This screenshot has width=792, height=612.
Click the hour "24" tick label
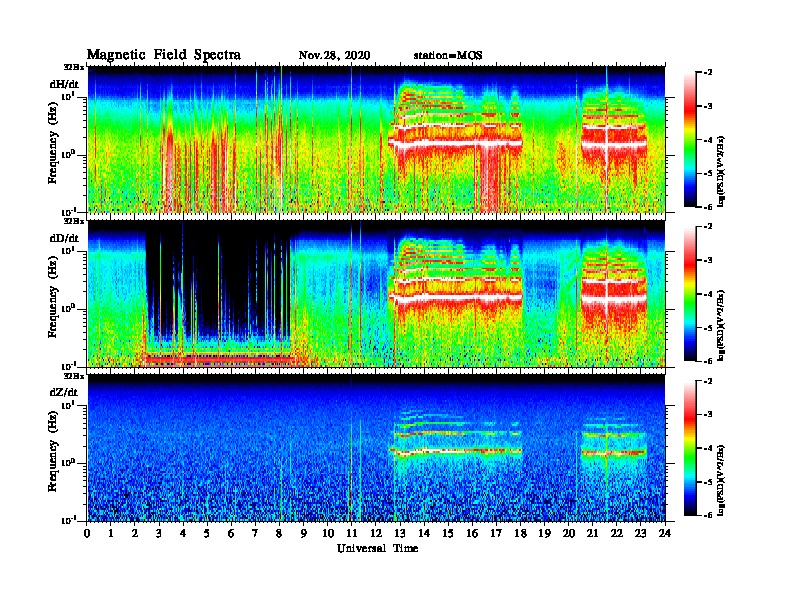pyautogui.click(x=665, y=533)
